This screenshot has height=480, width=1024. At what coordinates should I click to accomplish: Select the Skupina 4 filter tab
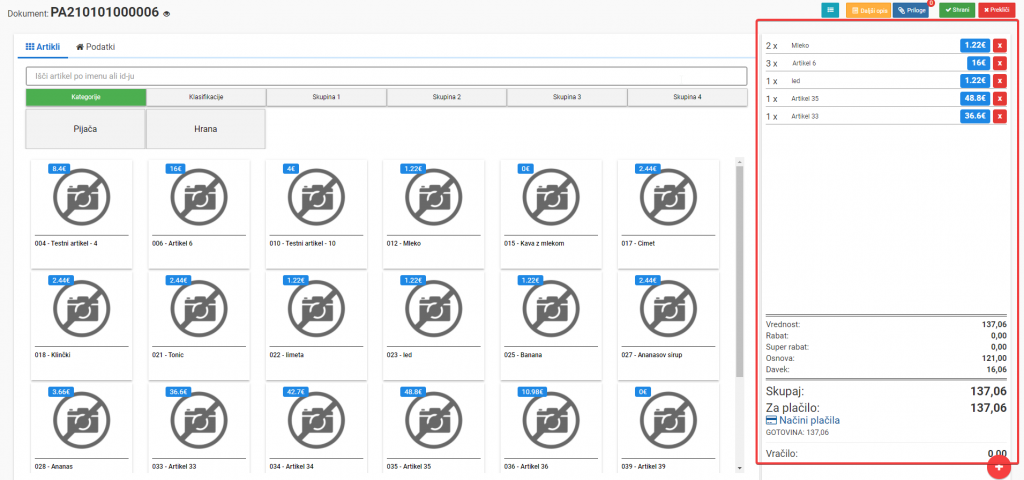(687, 97)
